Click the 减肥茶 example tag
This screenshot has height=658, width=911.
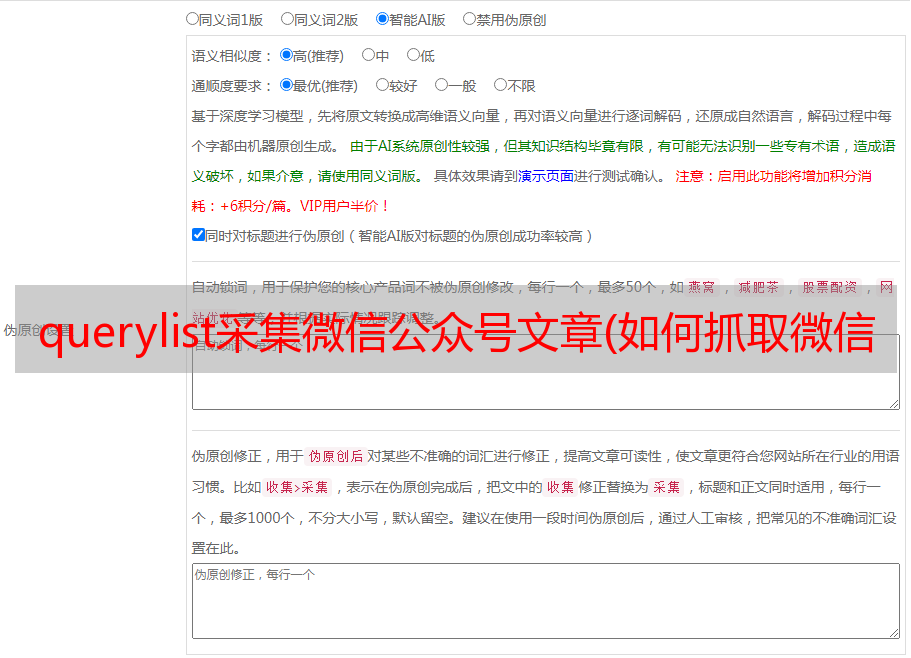758,287
